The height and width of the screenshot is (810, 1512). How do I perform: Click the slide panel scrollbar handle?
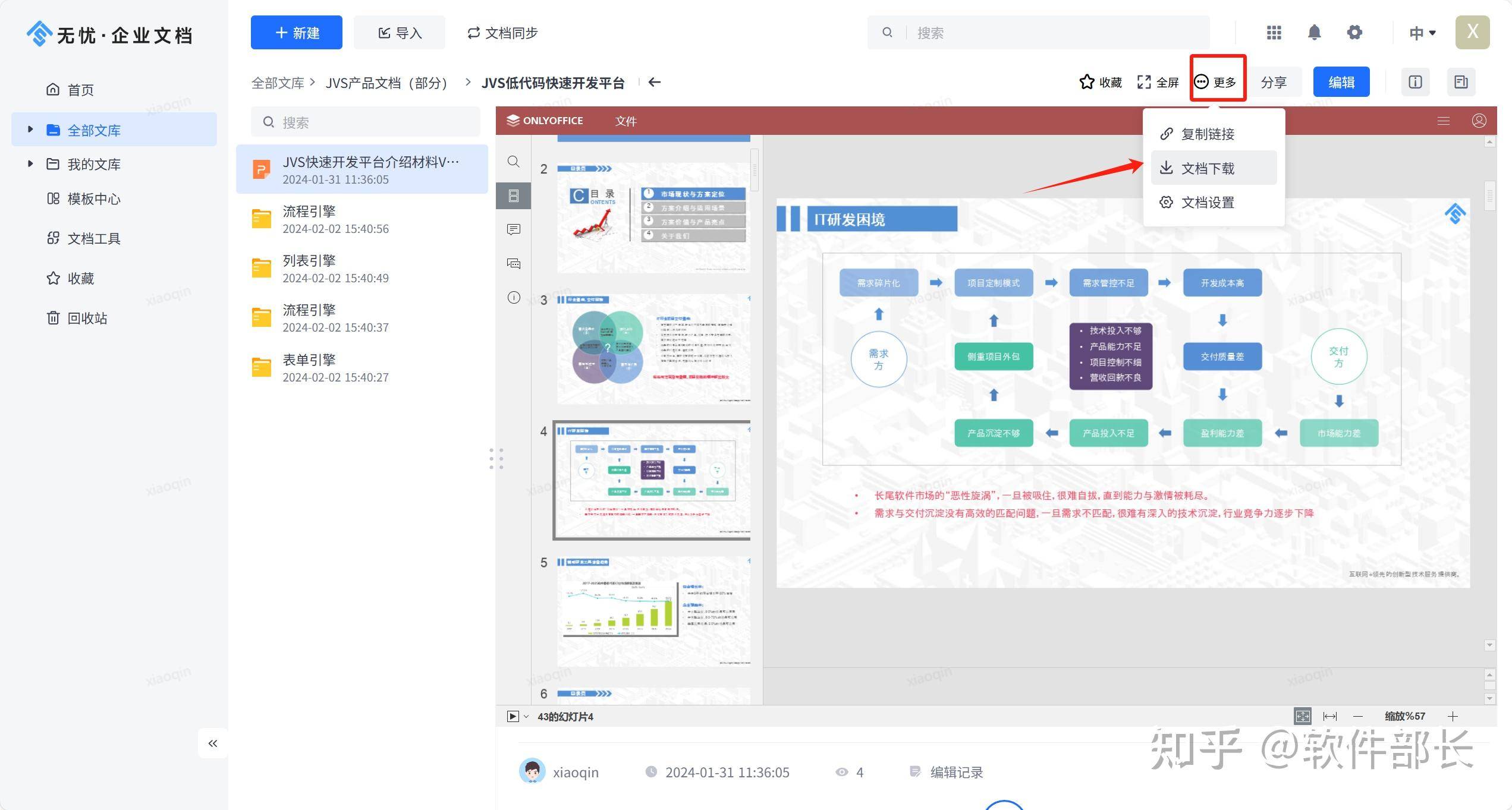(755, 169)
